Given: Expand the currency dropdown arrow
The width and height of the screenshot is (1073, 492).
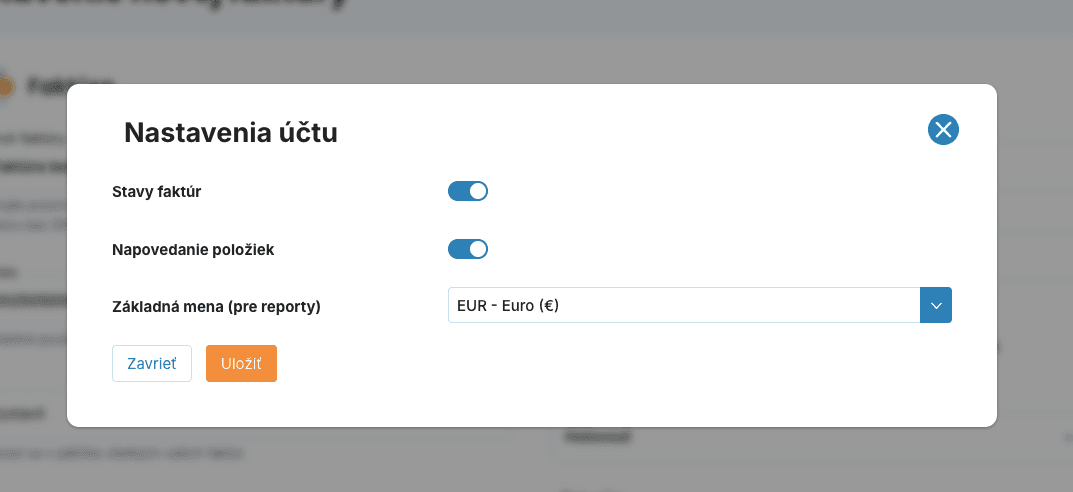Looking at the screenshot, I should pyautogui.click(x=935, y=306).
